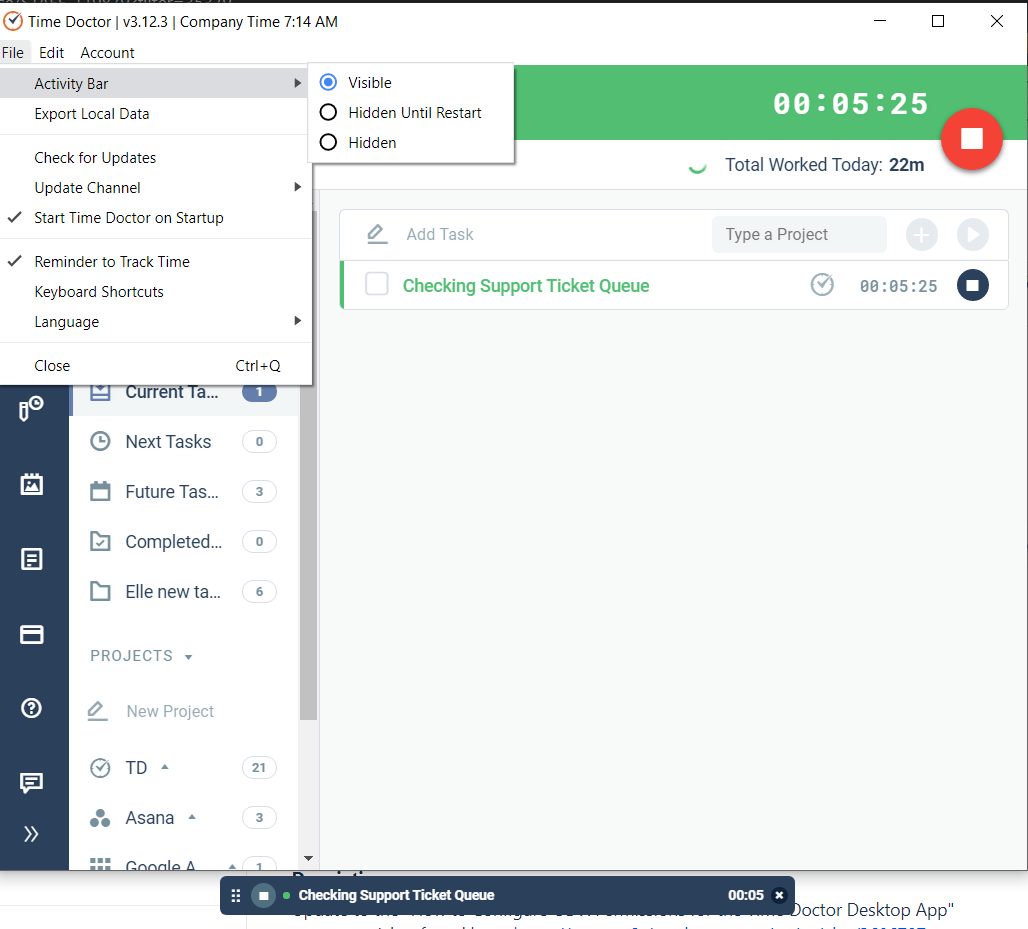1028x929 pixels.
Task: Collapse the PROJECTS section dropdown arrow
Action: [189, 657]
